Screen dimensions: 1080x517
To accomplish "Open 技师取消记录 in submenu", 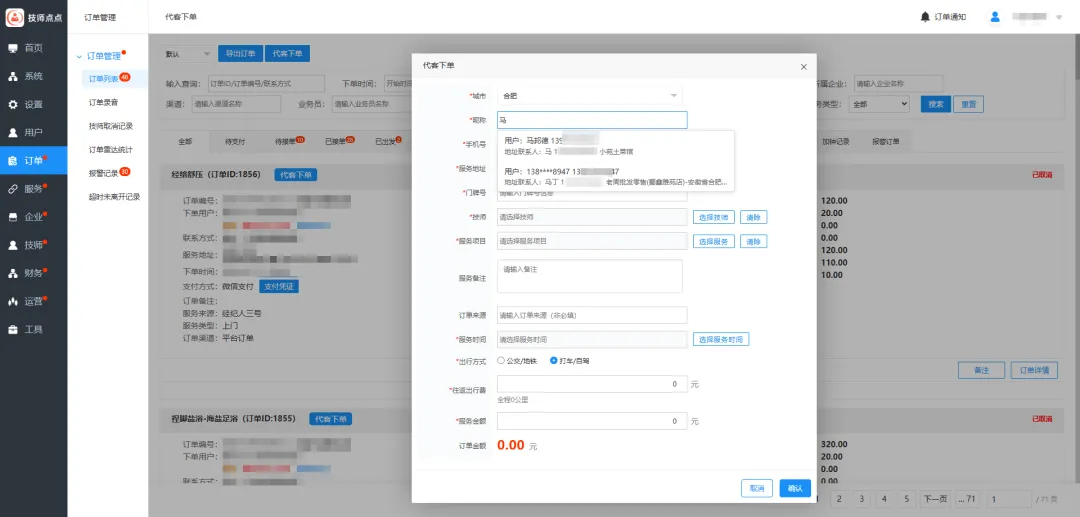I will tap(111, 126).
